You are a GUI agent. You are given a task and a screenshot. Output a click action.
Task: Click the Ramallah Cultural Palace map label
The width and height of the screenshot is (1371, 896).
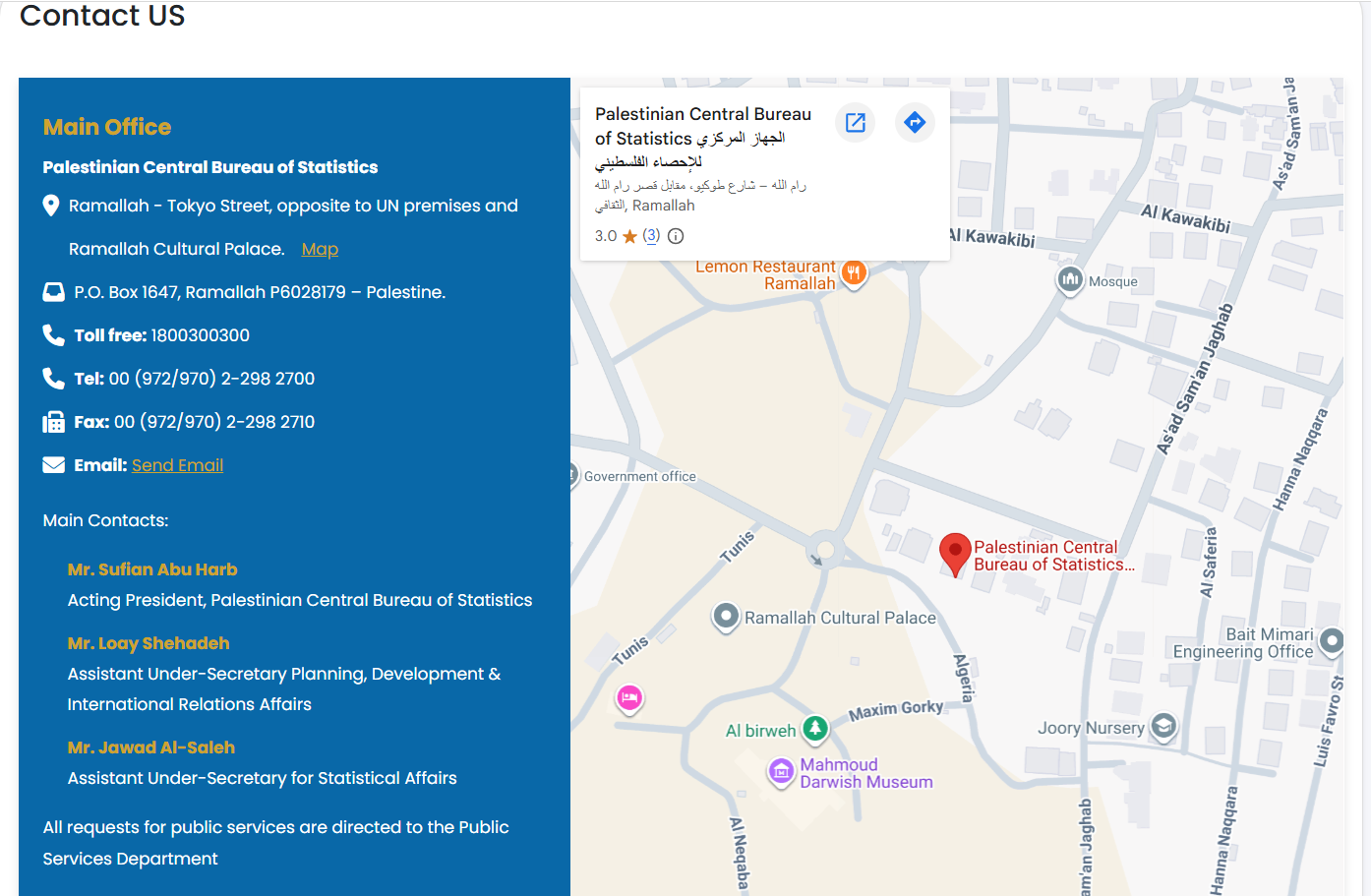tap(840, 618)
